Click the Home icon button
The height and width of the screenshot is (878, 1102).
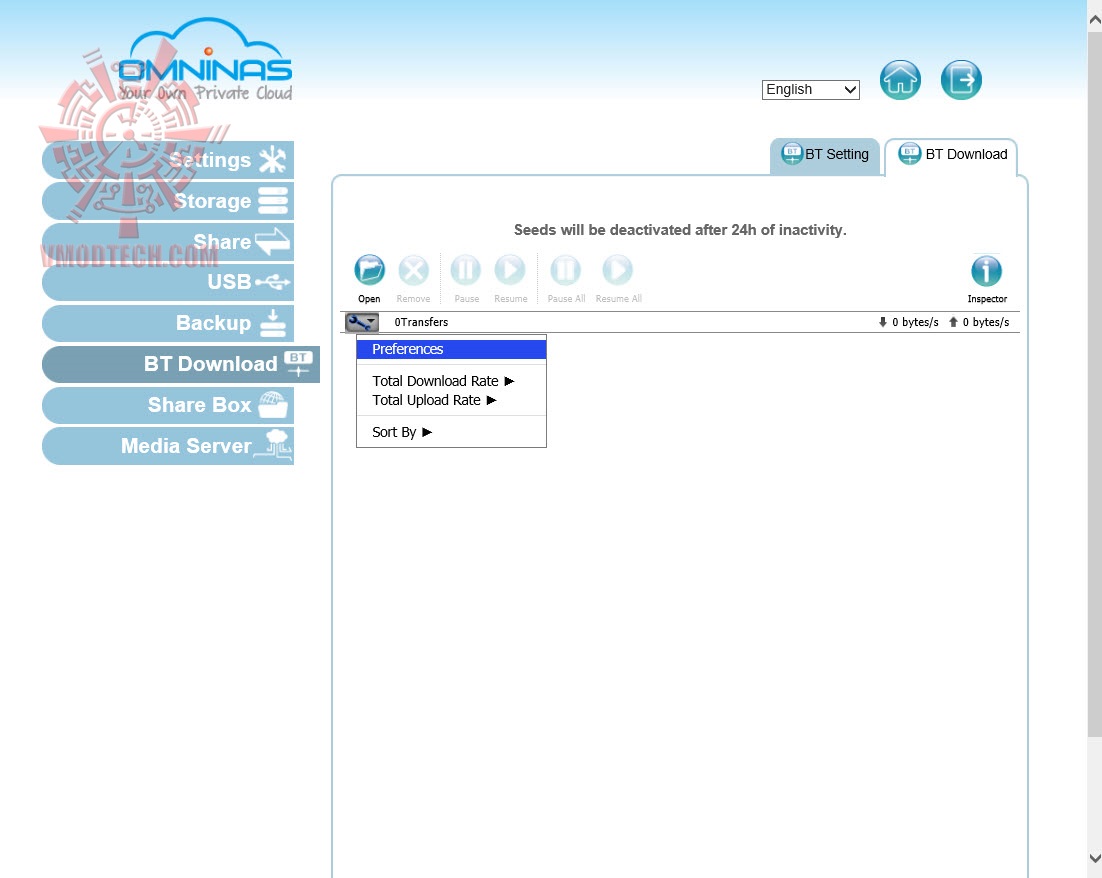[900, 80]
